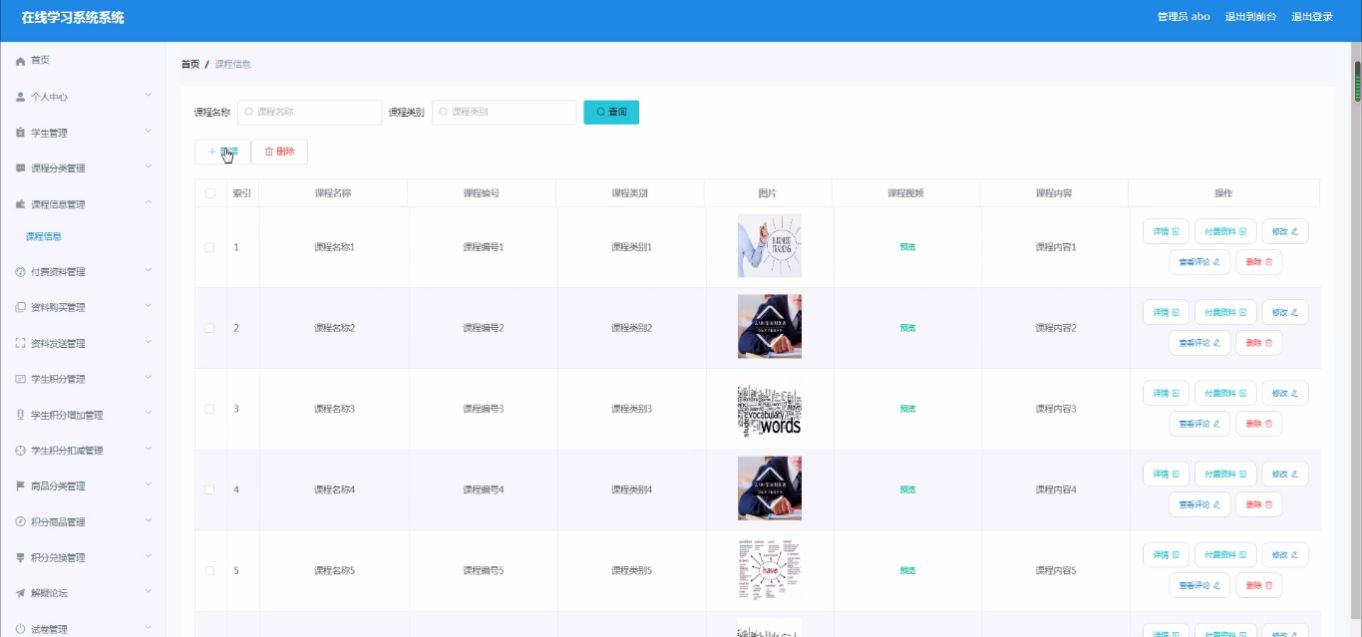Screen dimensions: 1362x637
Task: Open the vocabulary words image of 课程名称3
Action: point(769,409)
